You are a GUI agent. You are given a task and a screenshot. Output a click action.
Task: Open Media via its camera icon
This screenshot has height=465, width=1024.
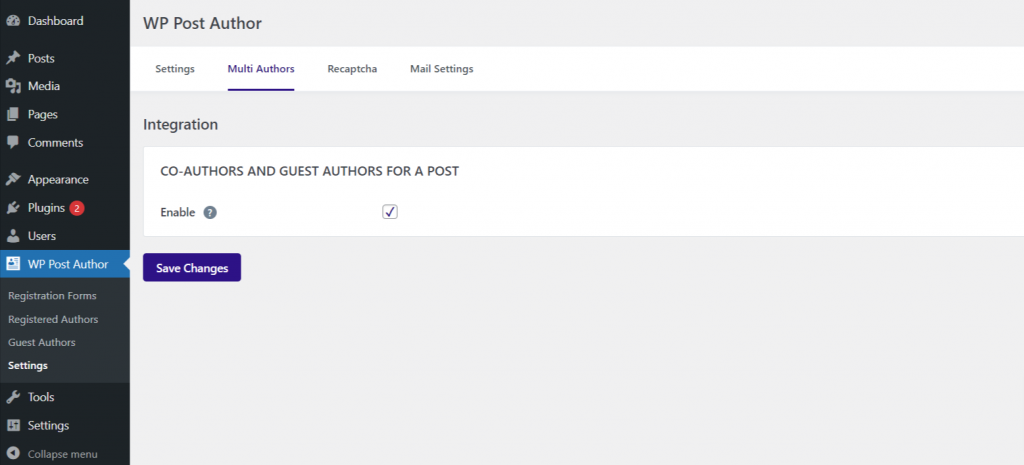[x=12, y=86]
